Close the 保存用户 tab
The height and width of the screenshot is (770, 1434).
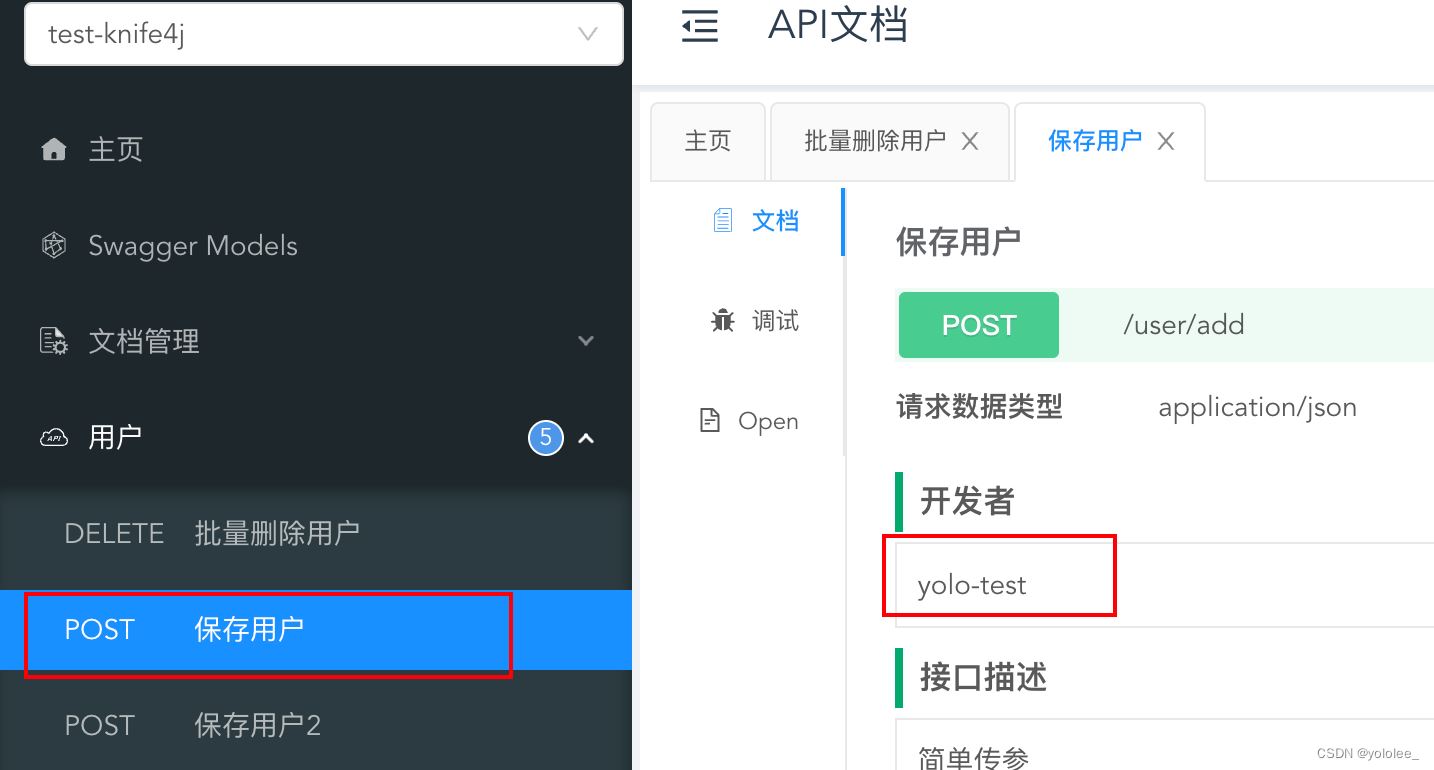[1166, 142]
